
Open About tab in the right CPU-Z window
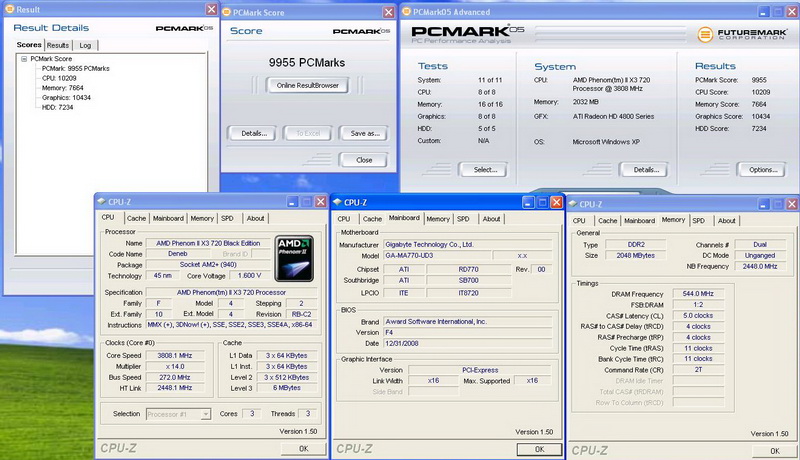coord(727,221)
